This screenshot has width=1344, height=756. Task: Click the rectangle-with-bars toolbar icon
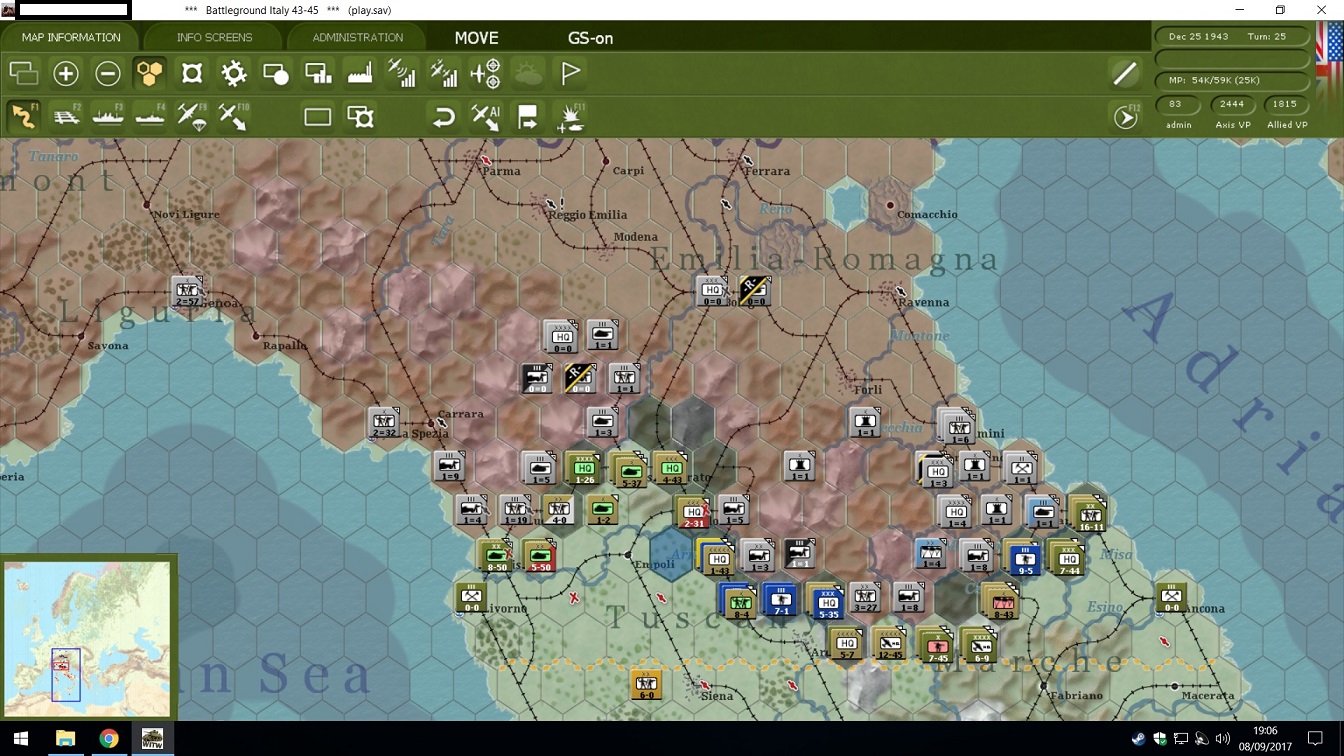tap(318, 73)
